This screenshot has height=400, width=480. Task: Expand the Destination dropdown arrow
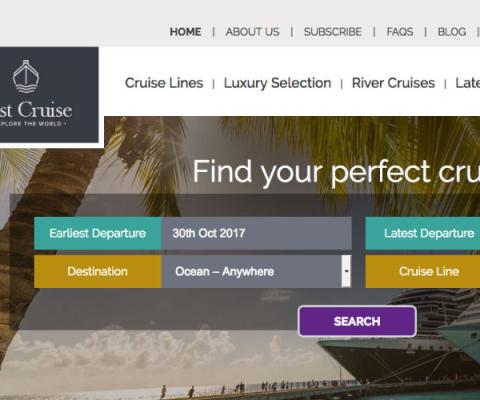(x=346, y=271)
